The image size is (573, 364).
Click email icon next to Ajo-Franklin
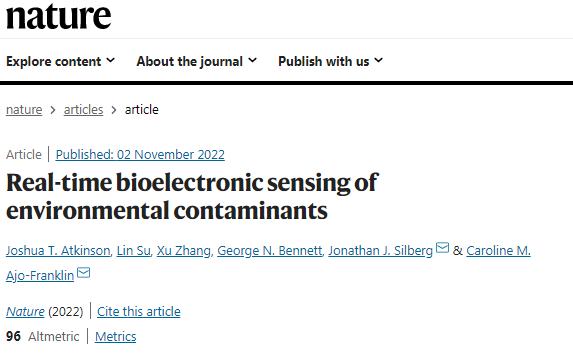pos(84,273)
